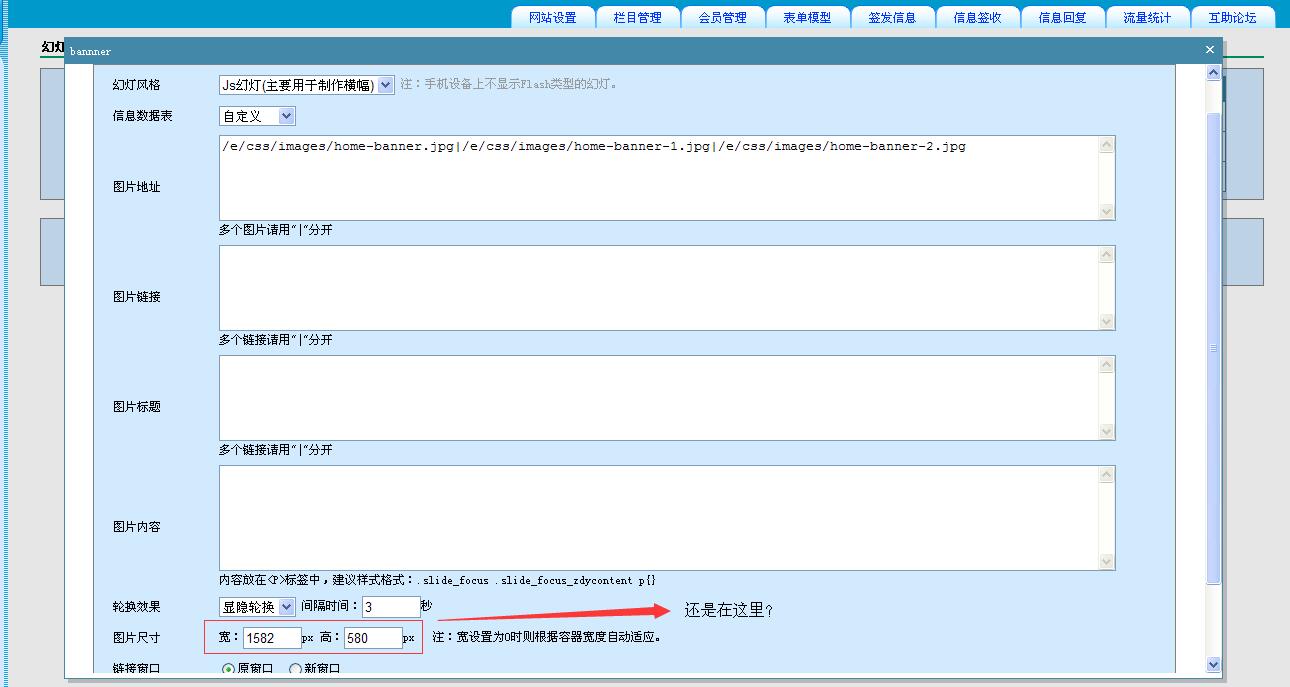
Task: Click the 间隔时间 interval field
Action: [x=391, y=607]
